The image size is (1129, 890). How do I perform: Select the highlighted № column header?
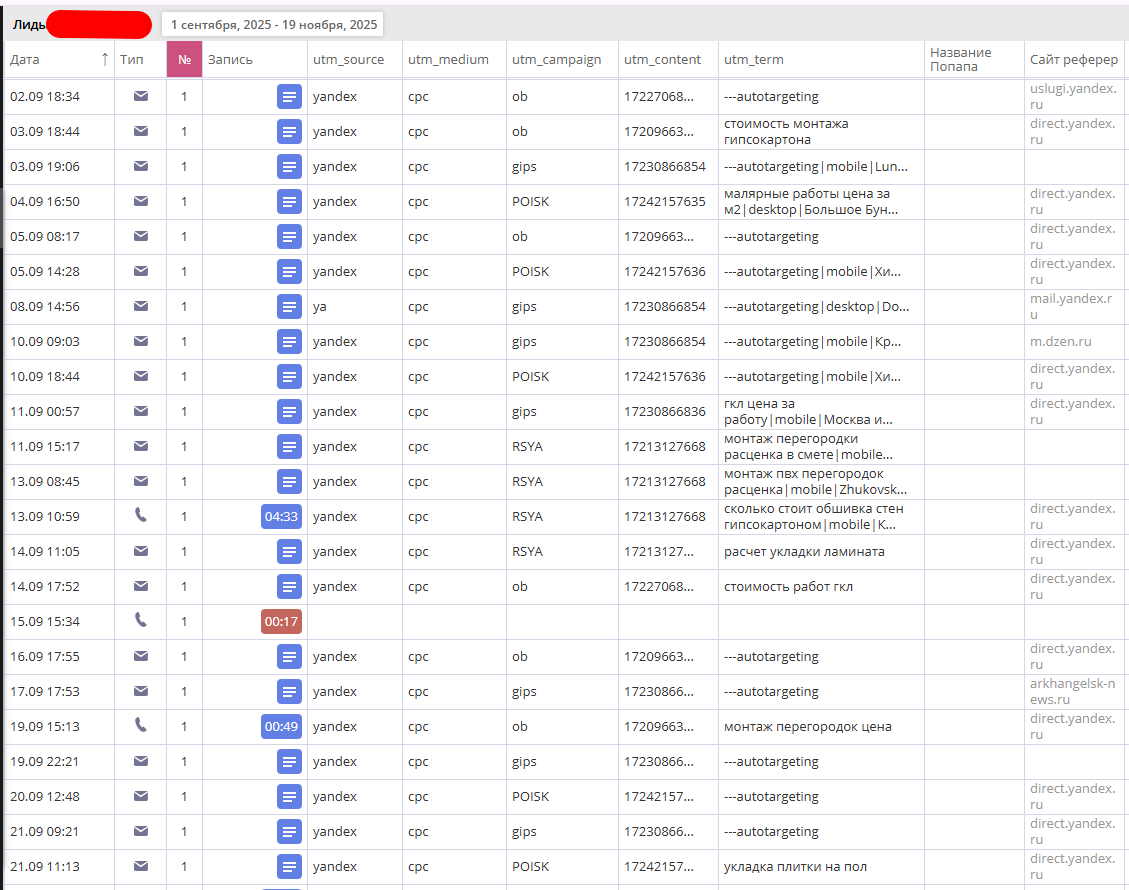click(184, 60)
